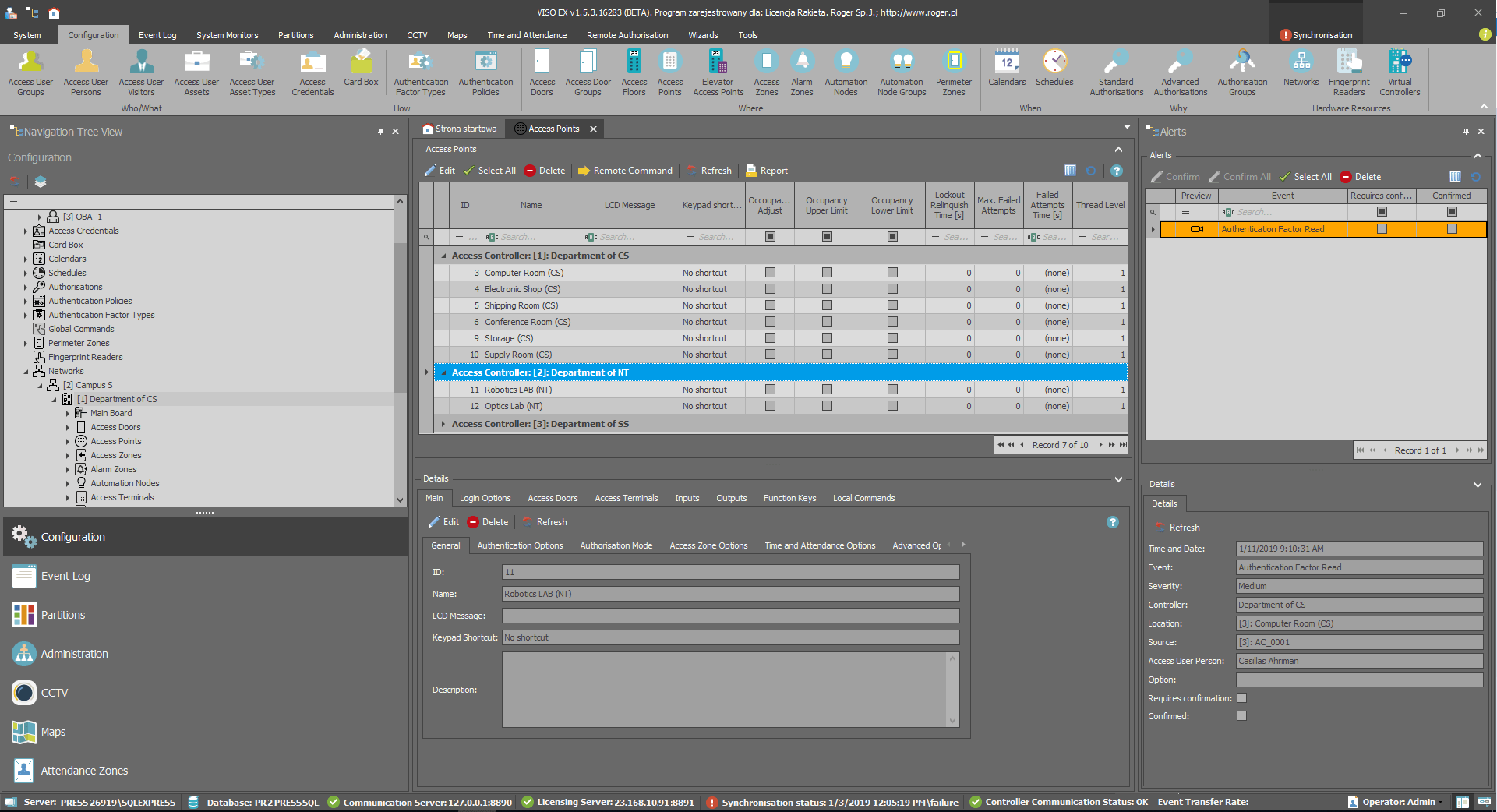Open the Authentication Options tab
The width and height of the screenshot is (1497, 812).
coord(520,545)
